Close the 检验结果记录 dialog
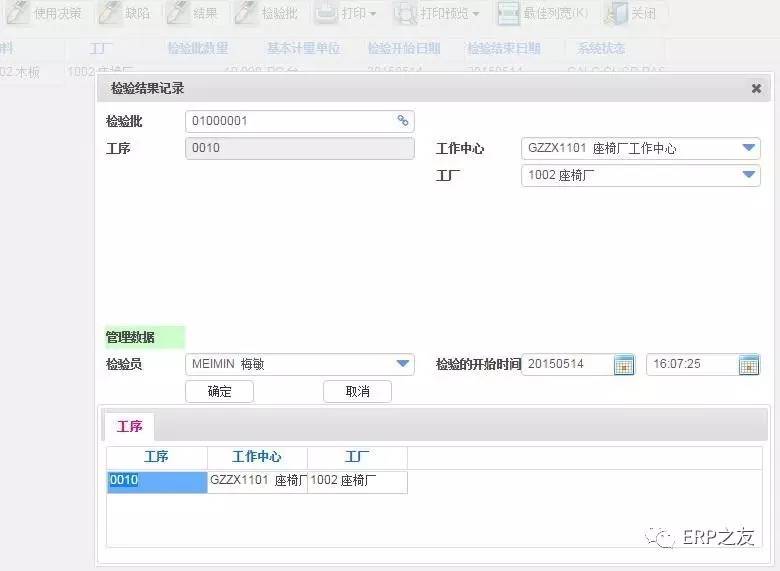780x571 pixels. point(756,88)
